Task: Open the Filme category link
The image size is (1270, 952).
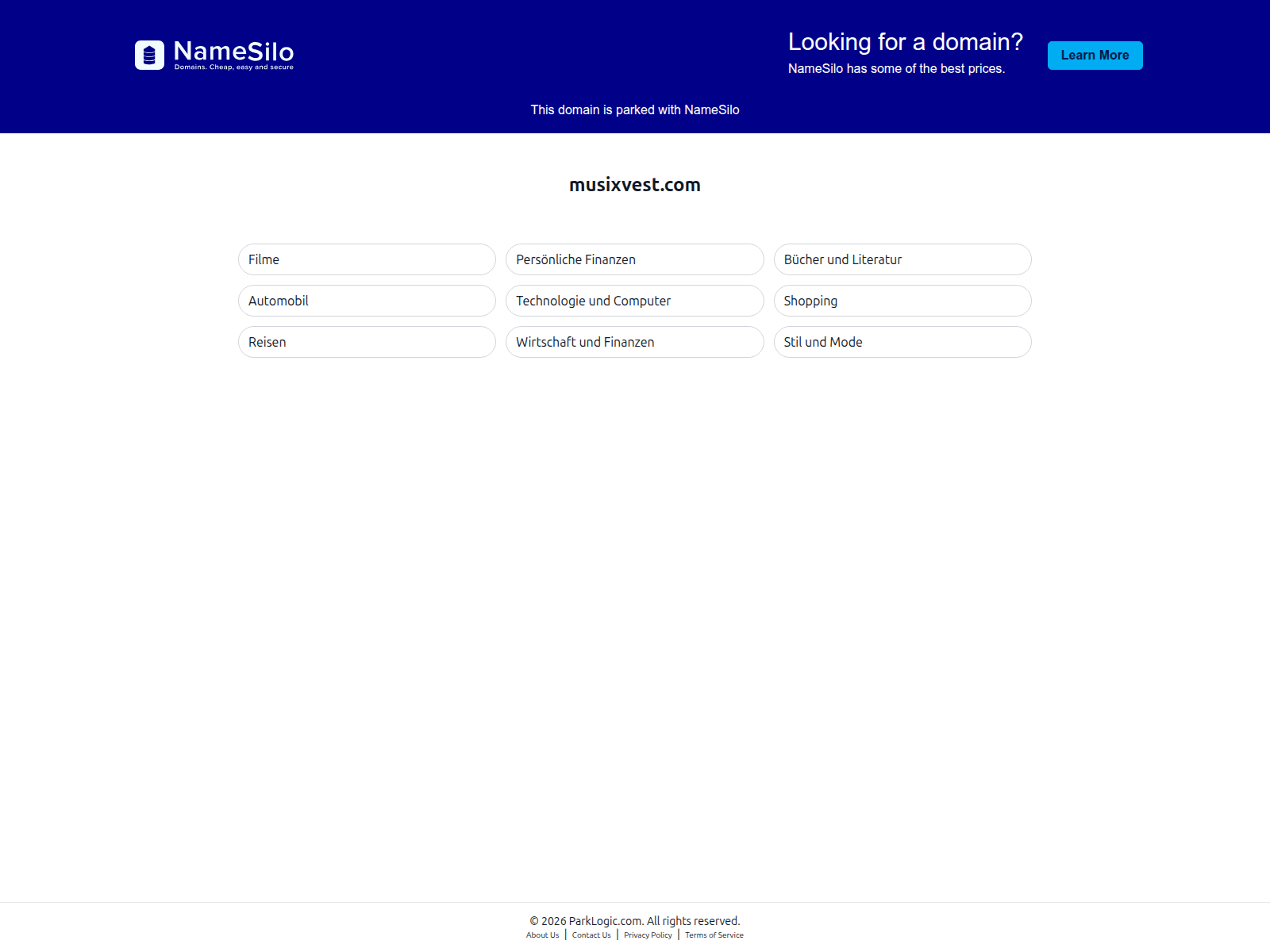Action: point(367,259)
